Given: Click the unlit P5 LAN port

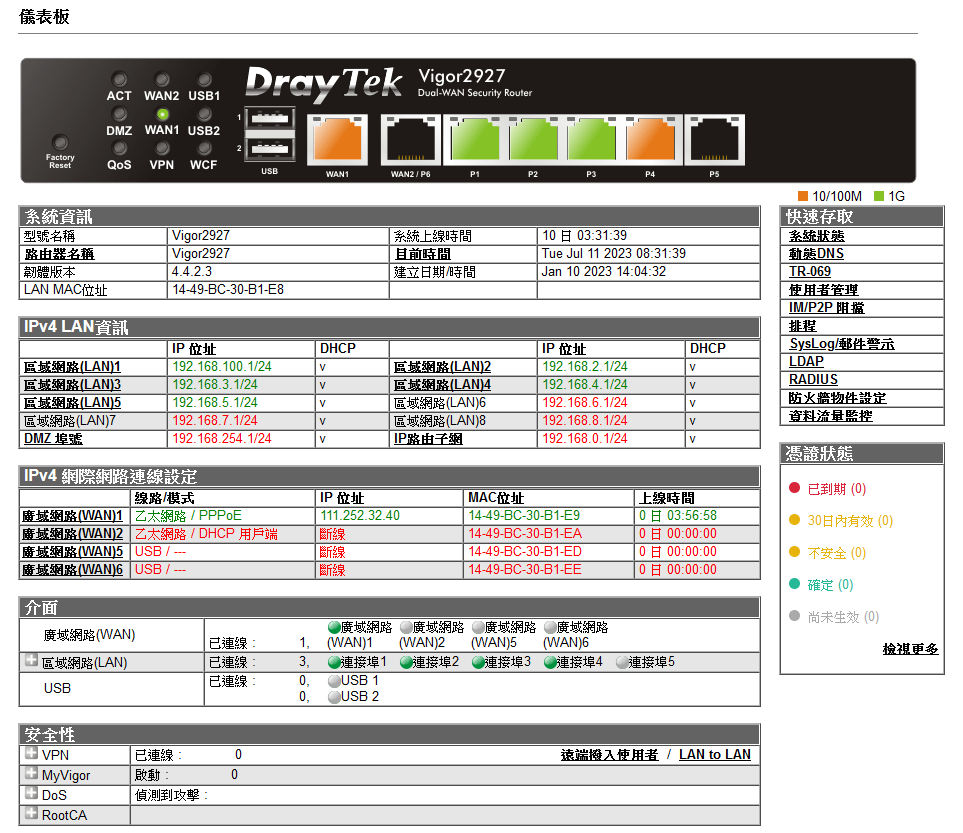Looking at the screenshot, I should pos(714,139).
